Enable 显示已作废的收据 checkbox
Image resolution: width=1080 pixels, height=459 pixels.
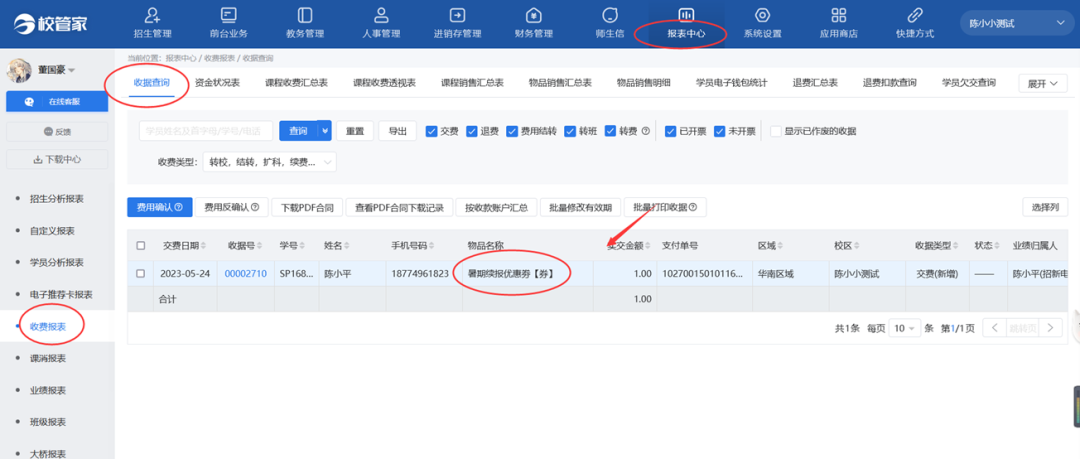coord(775,131)
